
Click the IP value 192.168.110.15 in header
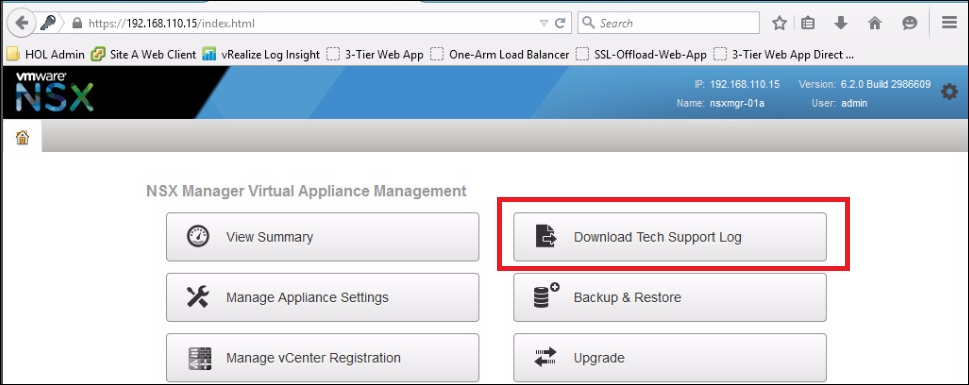tap(745, 85)
